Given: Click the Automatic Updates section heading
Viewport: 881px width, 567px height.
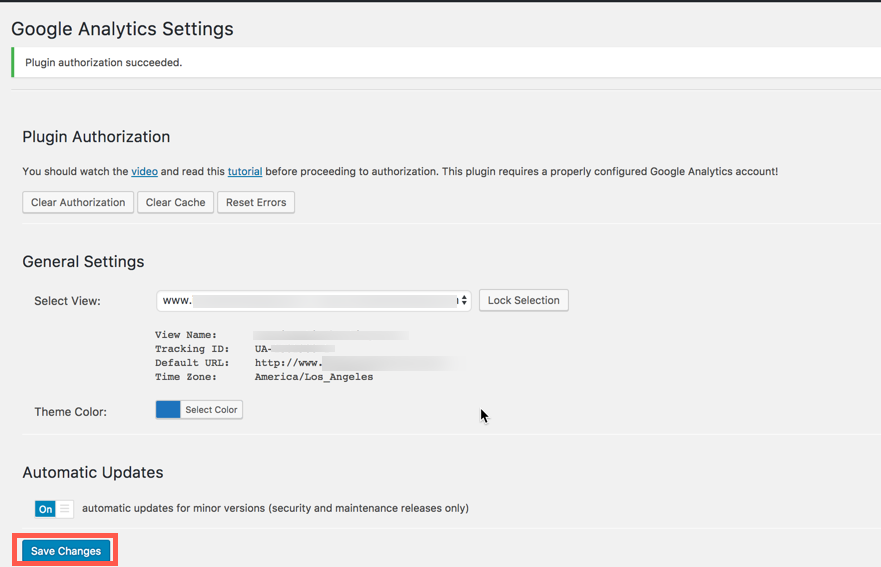Looking at the screenshot, I should pyautogui.click(x=92, y=472).
